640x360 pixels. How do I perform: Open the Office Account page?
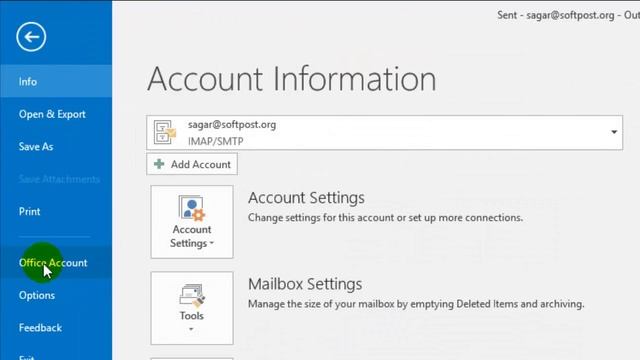(56, 262)
